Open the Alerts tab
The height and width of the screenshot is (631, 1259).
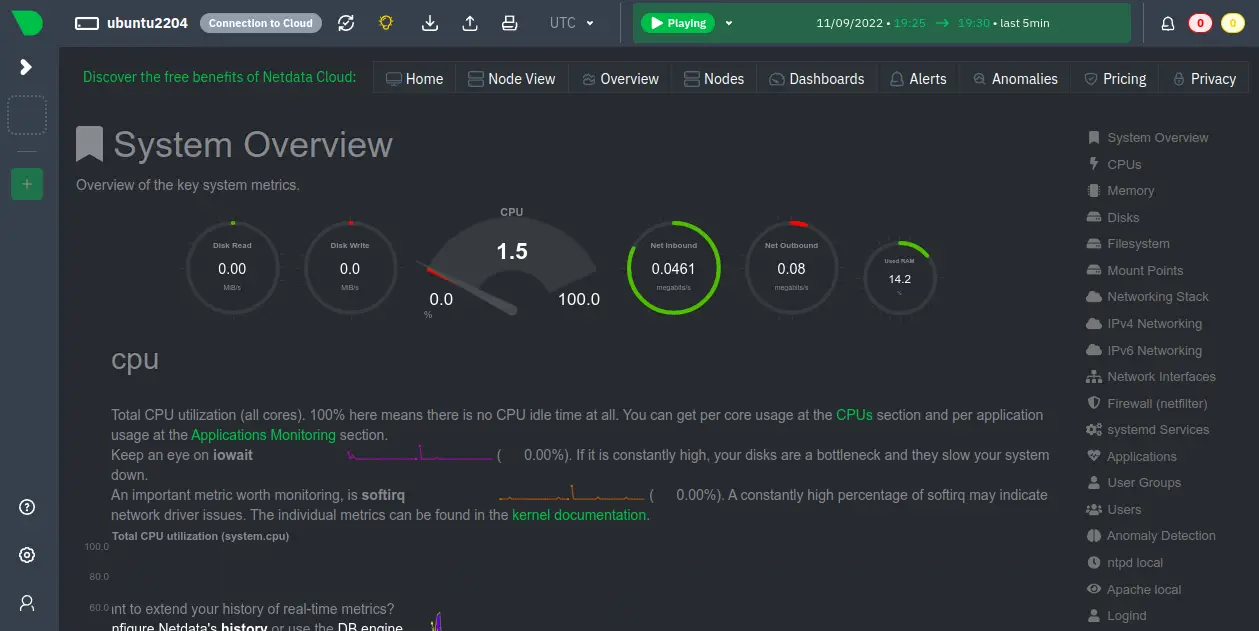pyautogui.click(x=918, y=79)
